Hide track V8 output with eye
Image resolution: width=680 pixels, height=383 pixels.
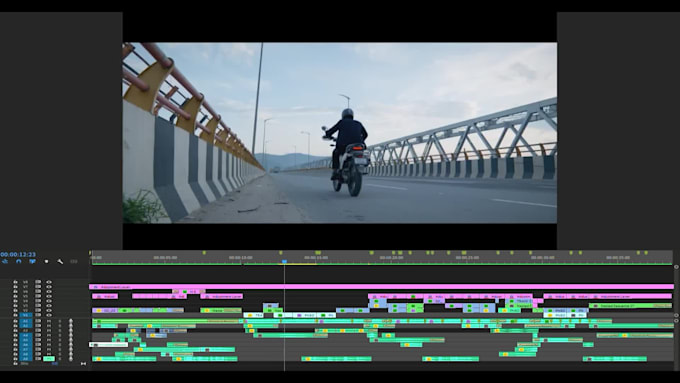49,282
